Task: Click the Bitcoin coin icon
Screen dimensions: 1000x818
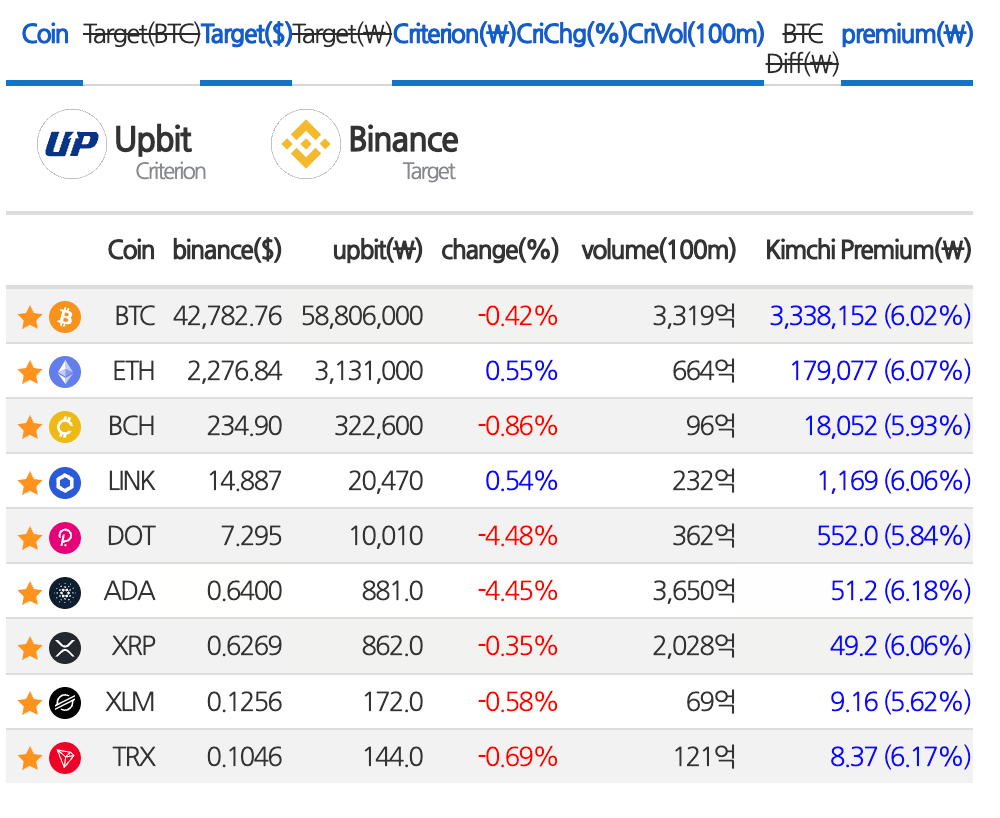Action: (64, 315)
